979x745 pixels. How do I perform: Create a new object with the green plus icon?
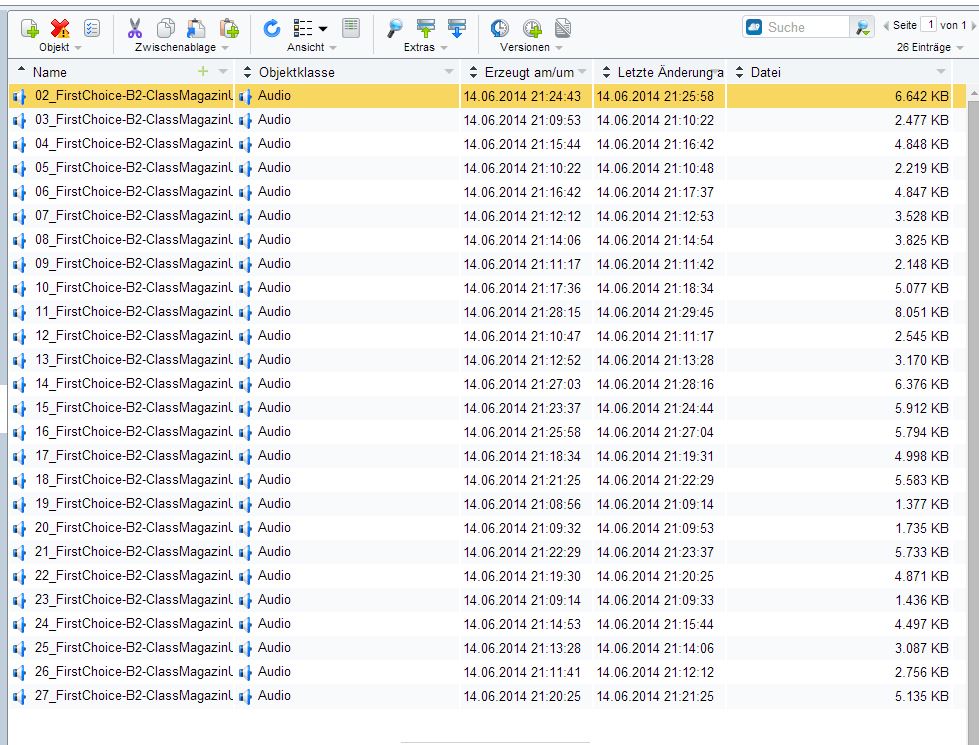click(x=29, y=28)
